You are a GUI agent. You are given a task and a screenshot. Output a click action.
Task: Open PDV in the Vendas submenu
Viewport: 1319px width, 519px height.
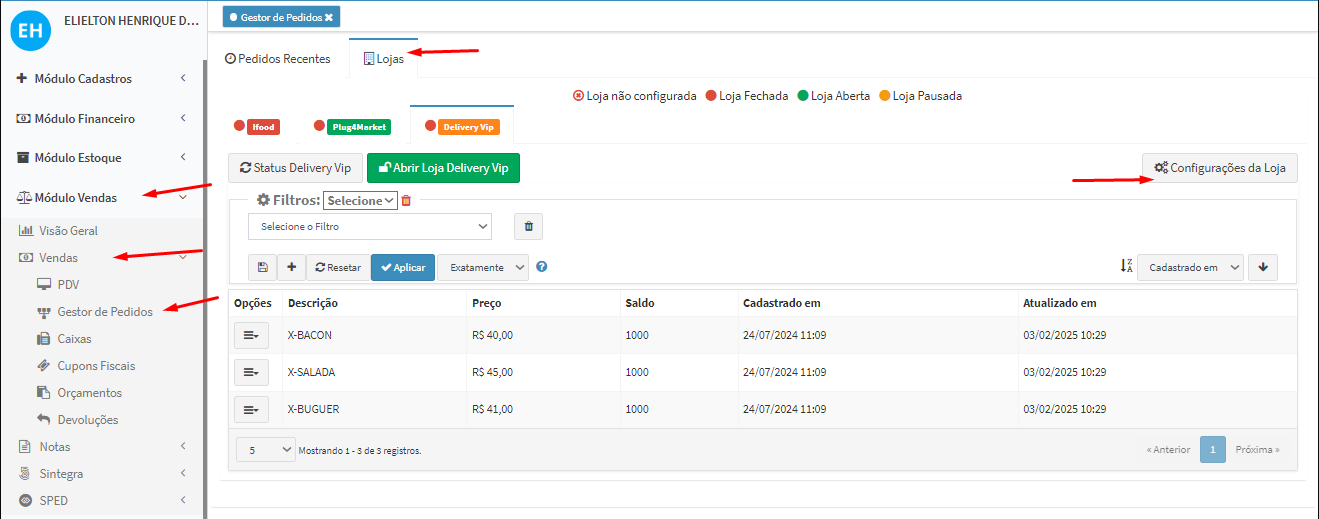point(68,284)
